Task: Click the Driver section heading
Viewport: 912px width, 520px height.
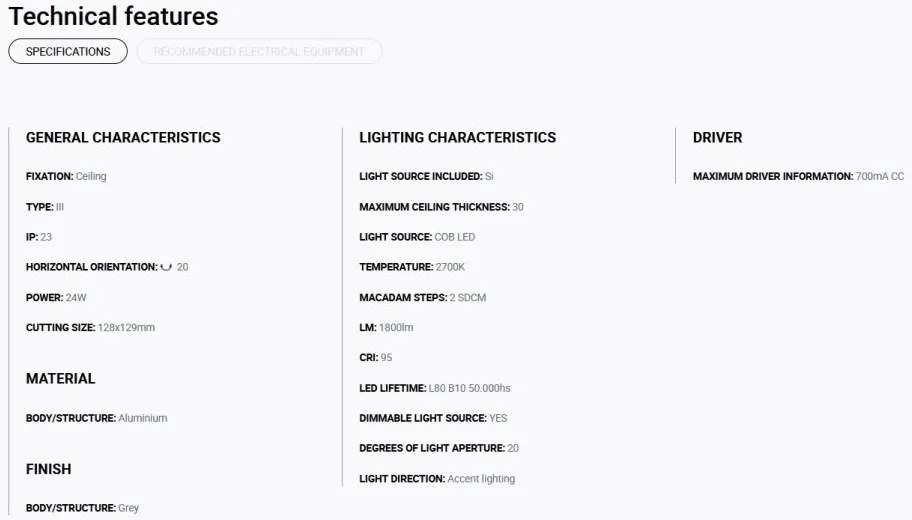Action: (717, 137)
